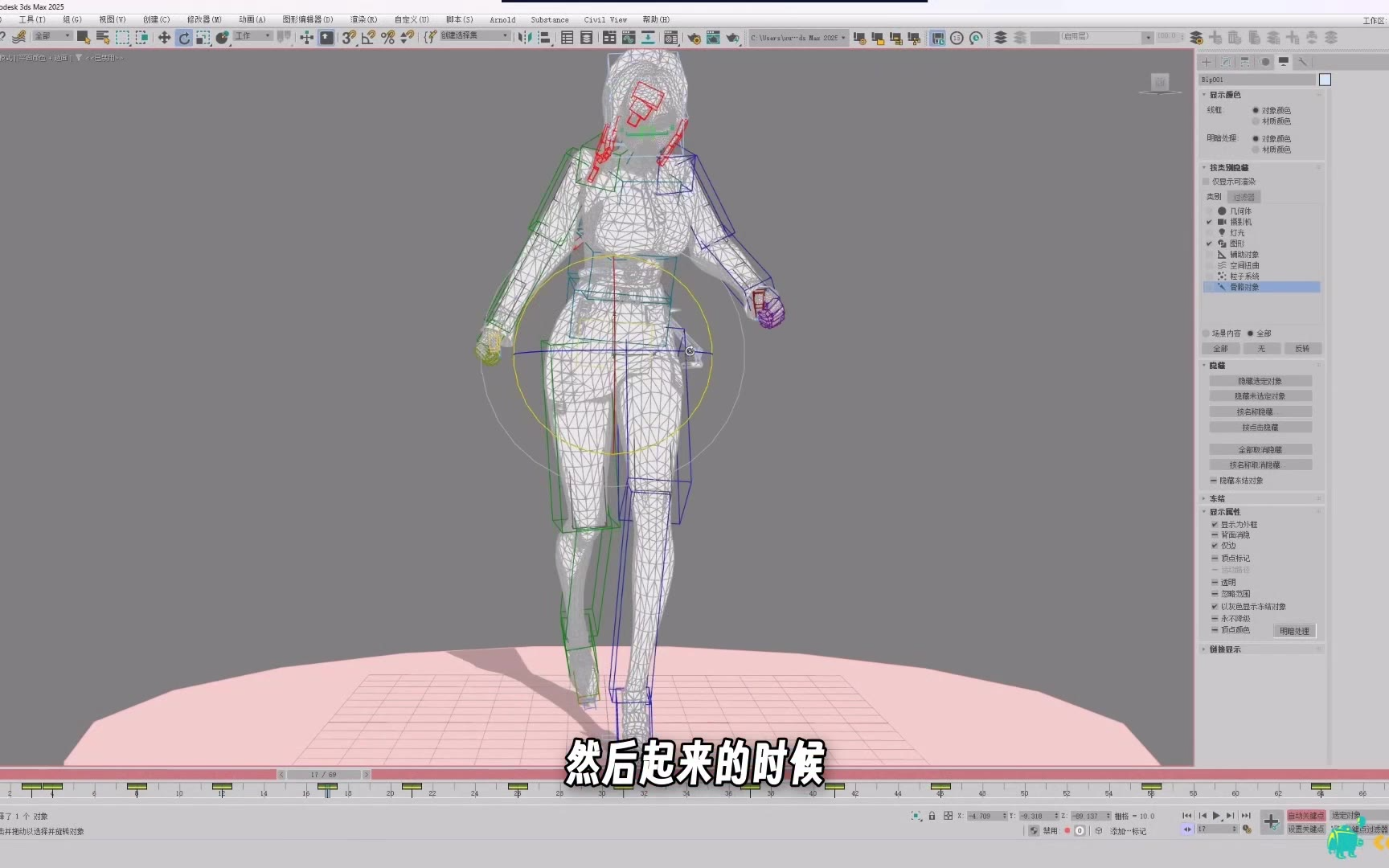Viewport: 1389px width, 868px height.
Task: Toggle the angle snap icon
Action: click(368, 38)
